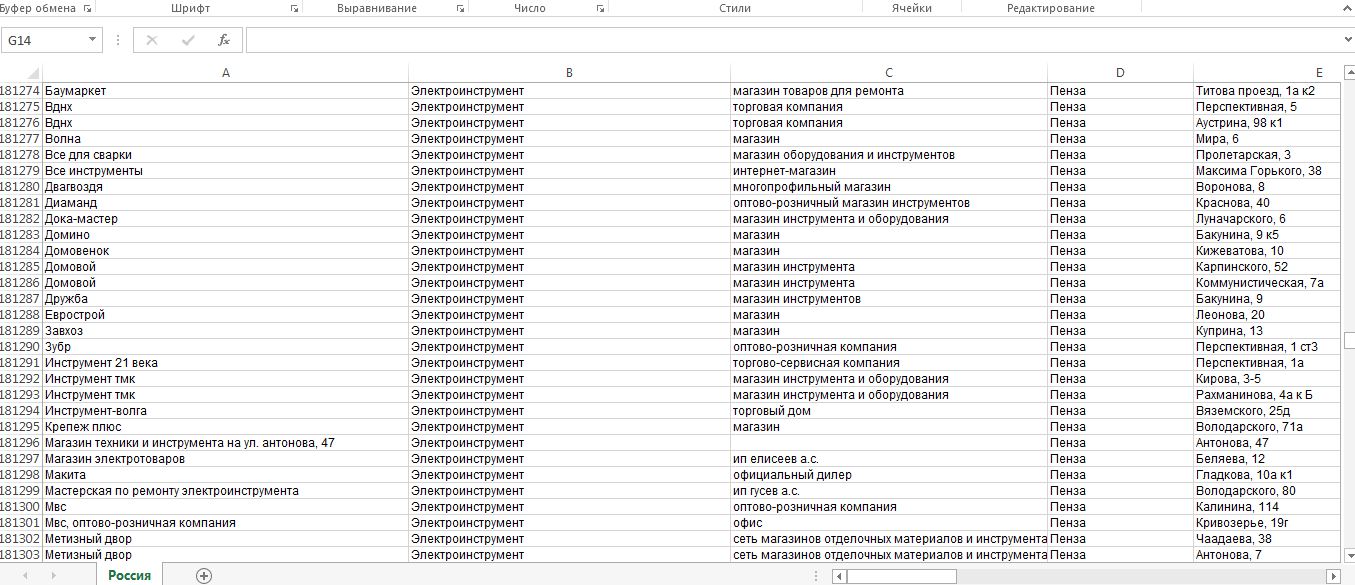Click cell 'Инструмент-волга'

pos(225,411)
